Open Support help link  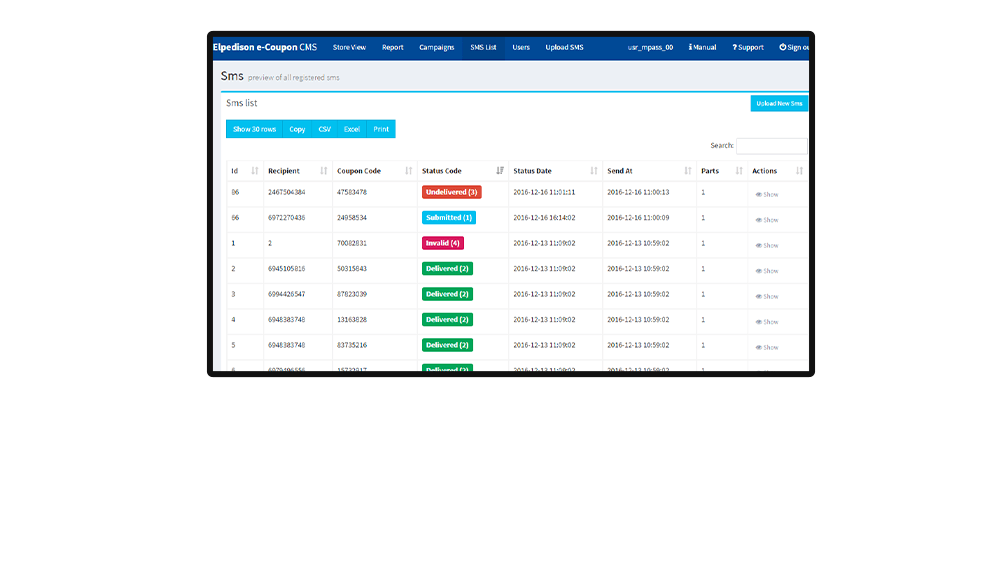[x=747, y=47]
